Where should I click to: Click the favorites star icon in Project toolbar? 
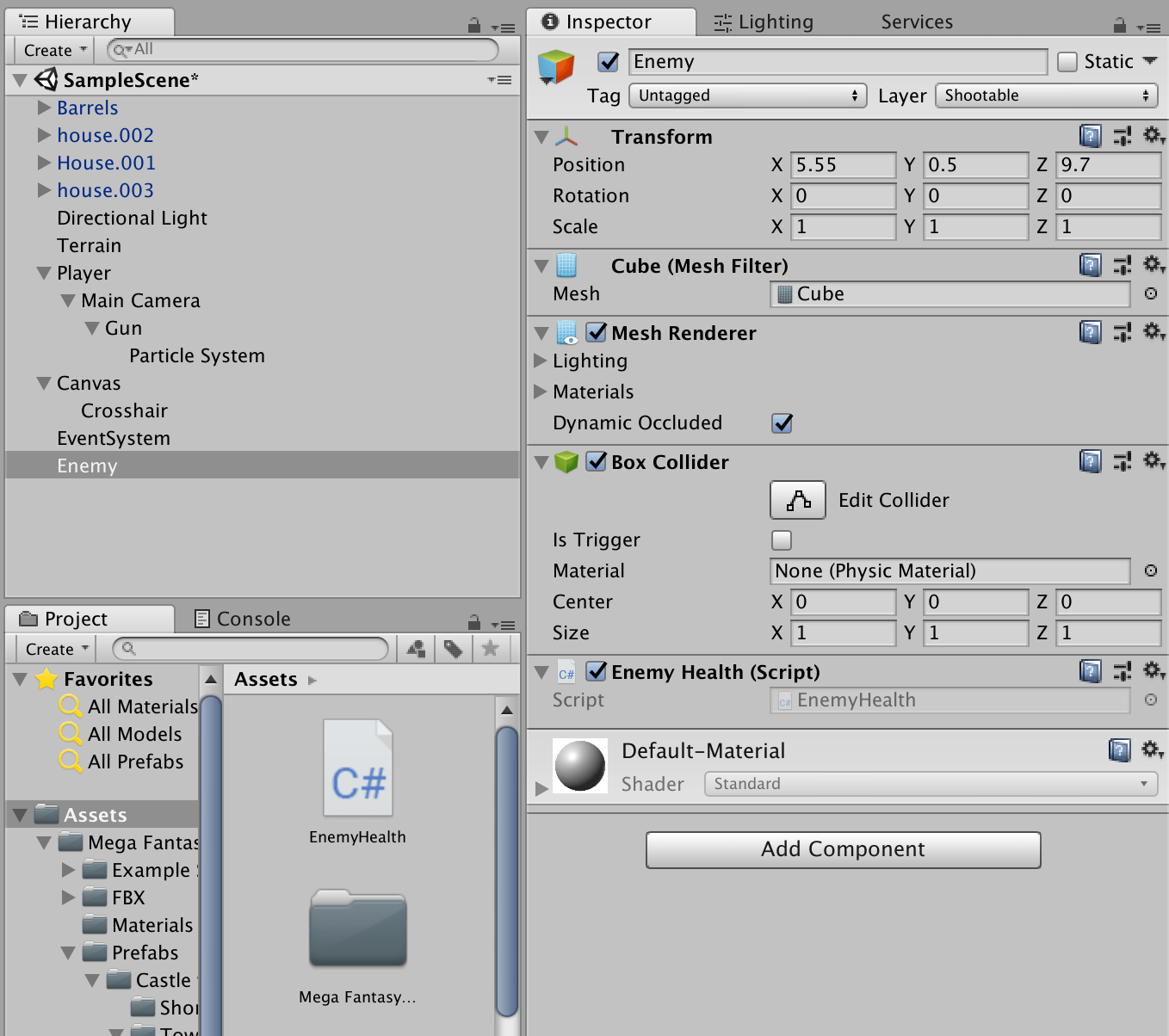[490, 649]
